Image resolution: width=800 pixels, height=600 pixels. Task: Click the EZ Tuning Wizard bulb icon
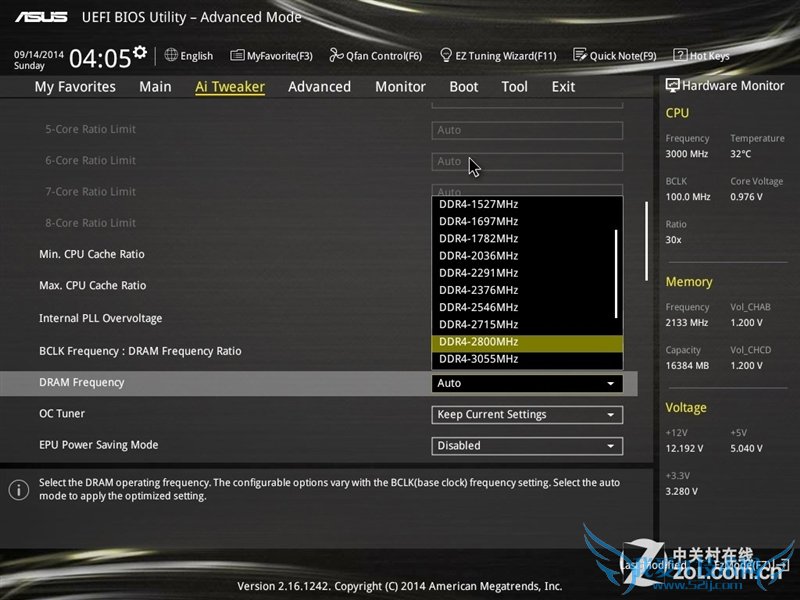click(x=445, y=55)
